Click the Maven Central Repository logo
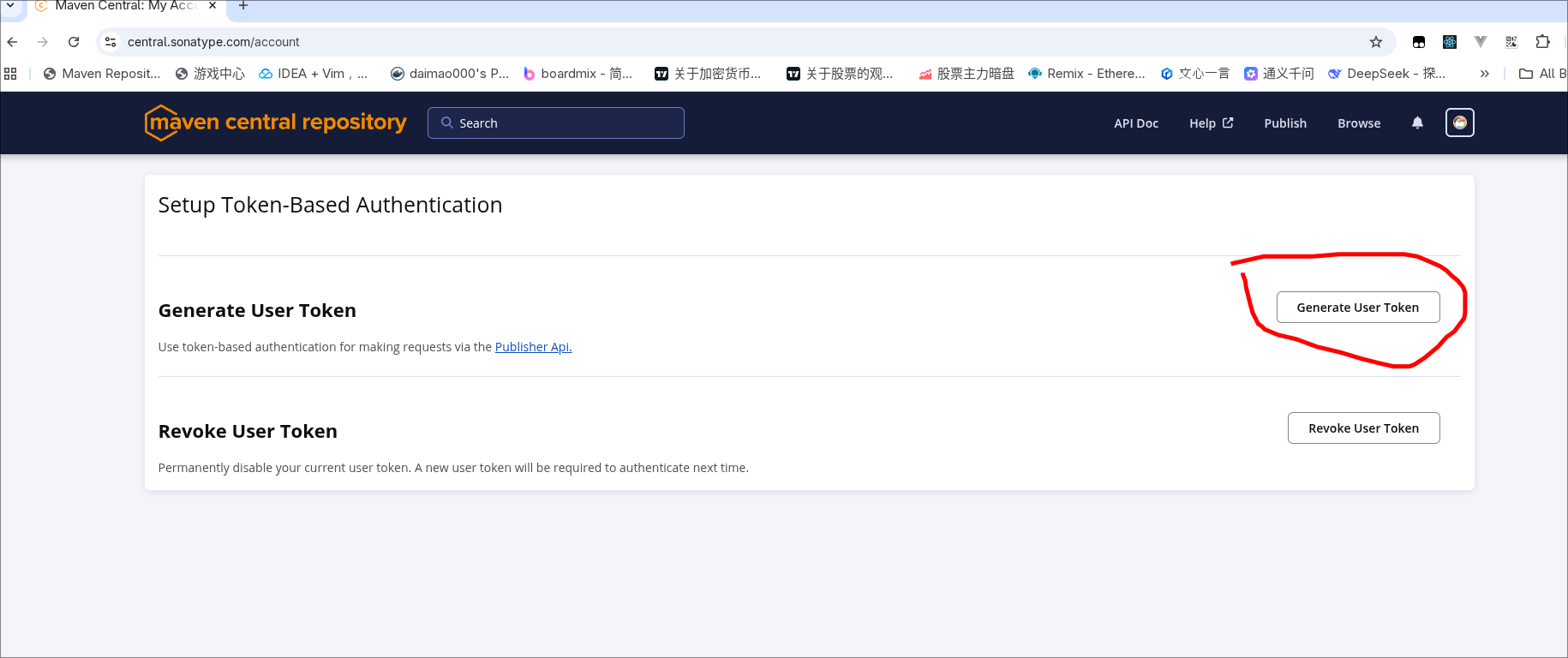1568x658 pixels. tap(275, 123)
